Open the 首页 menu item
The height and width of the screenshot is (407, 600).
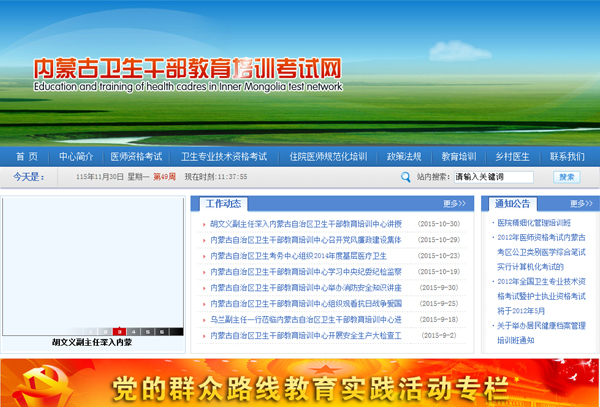point(27,157)
